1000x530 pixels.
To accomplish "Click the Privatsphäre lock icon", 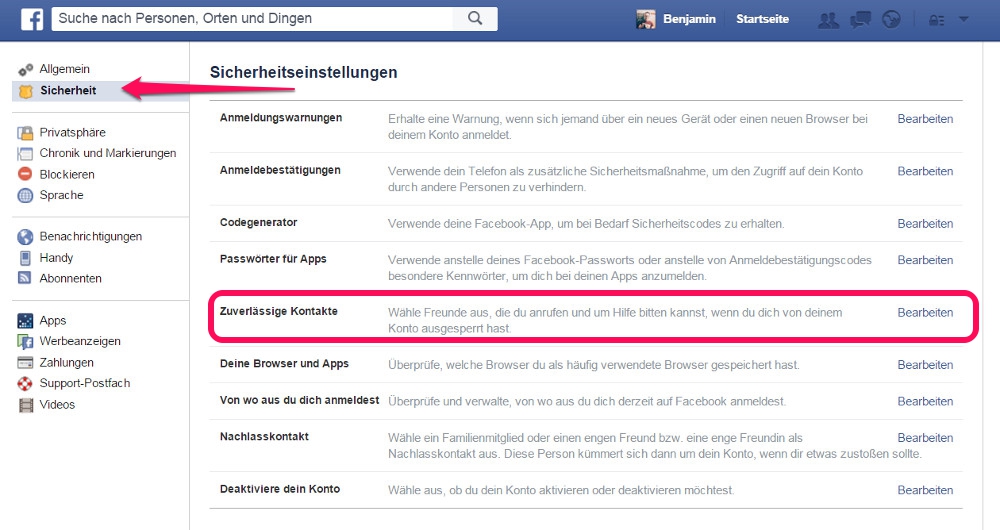I will point(26,133).
